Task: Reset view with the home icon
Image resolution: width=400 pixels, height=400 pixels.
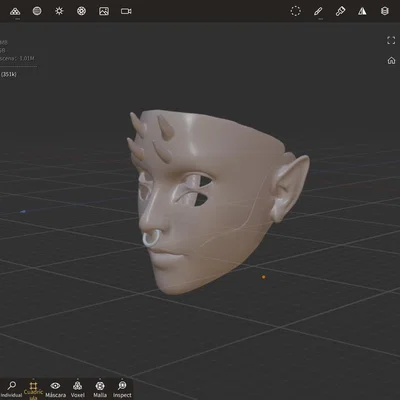Action: coord(391,60)
